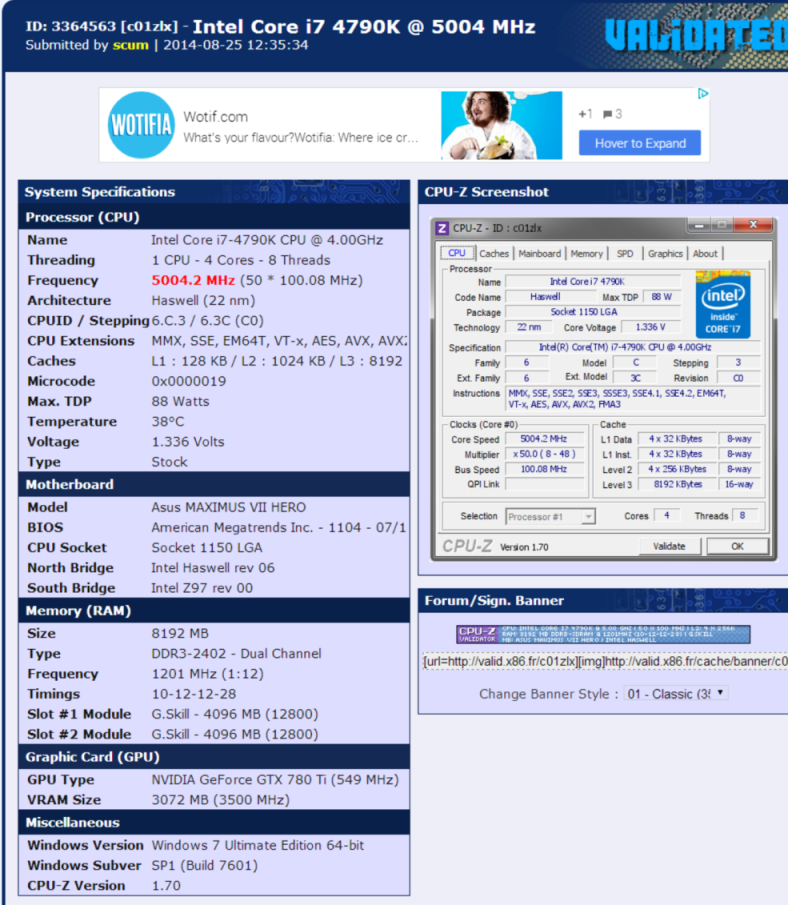Image resolution: width=788 pixels, height=905 pixels.
Task: Click the ad comment bubble icon
Action: [x=608, y=114]
